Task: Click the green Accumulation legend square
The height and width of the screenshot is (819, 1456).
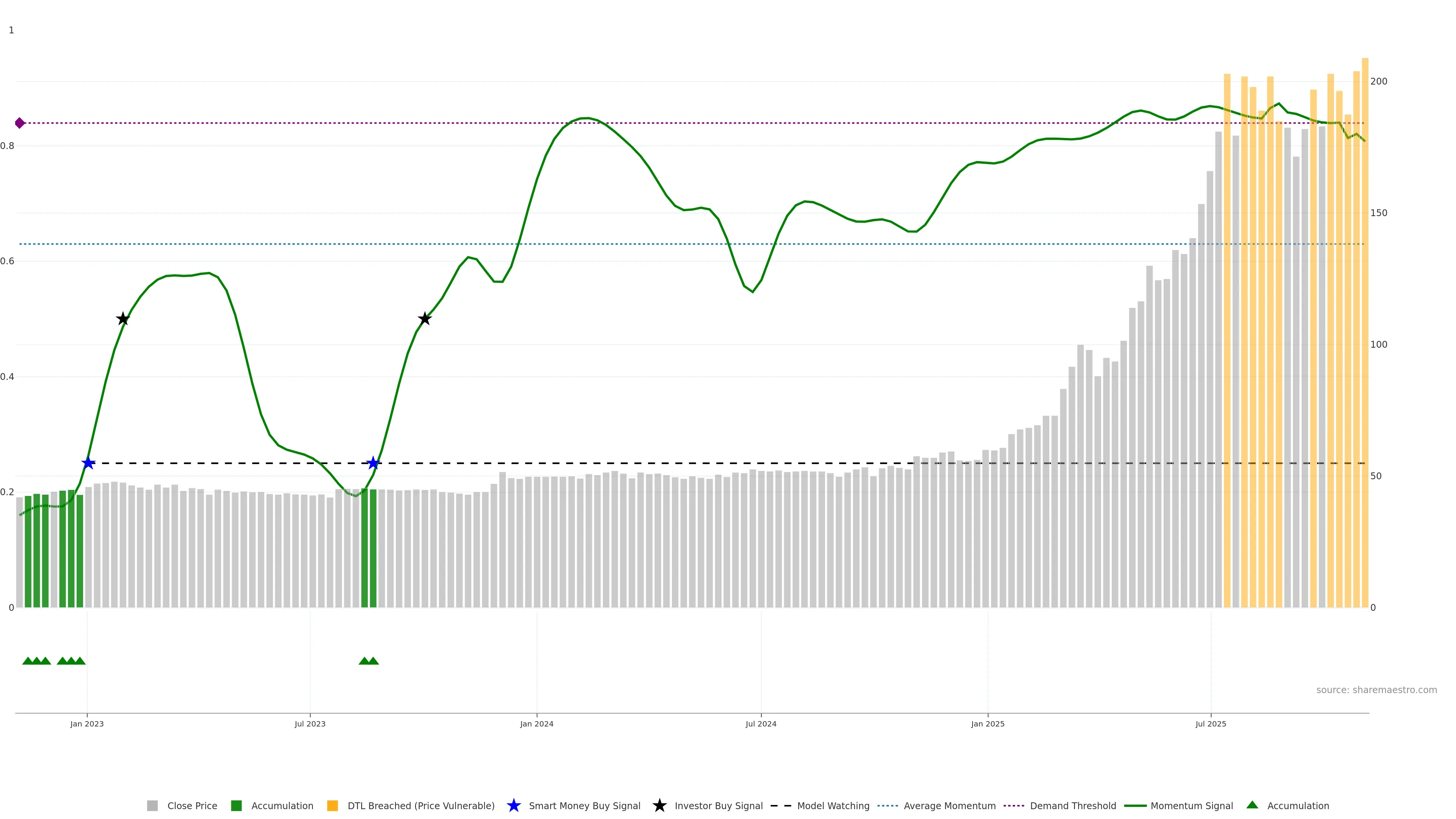Action: 236,806
